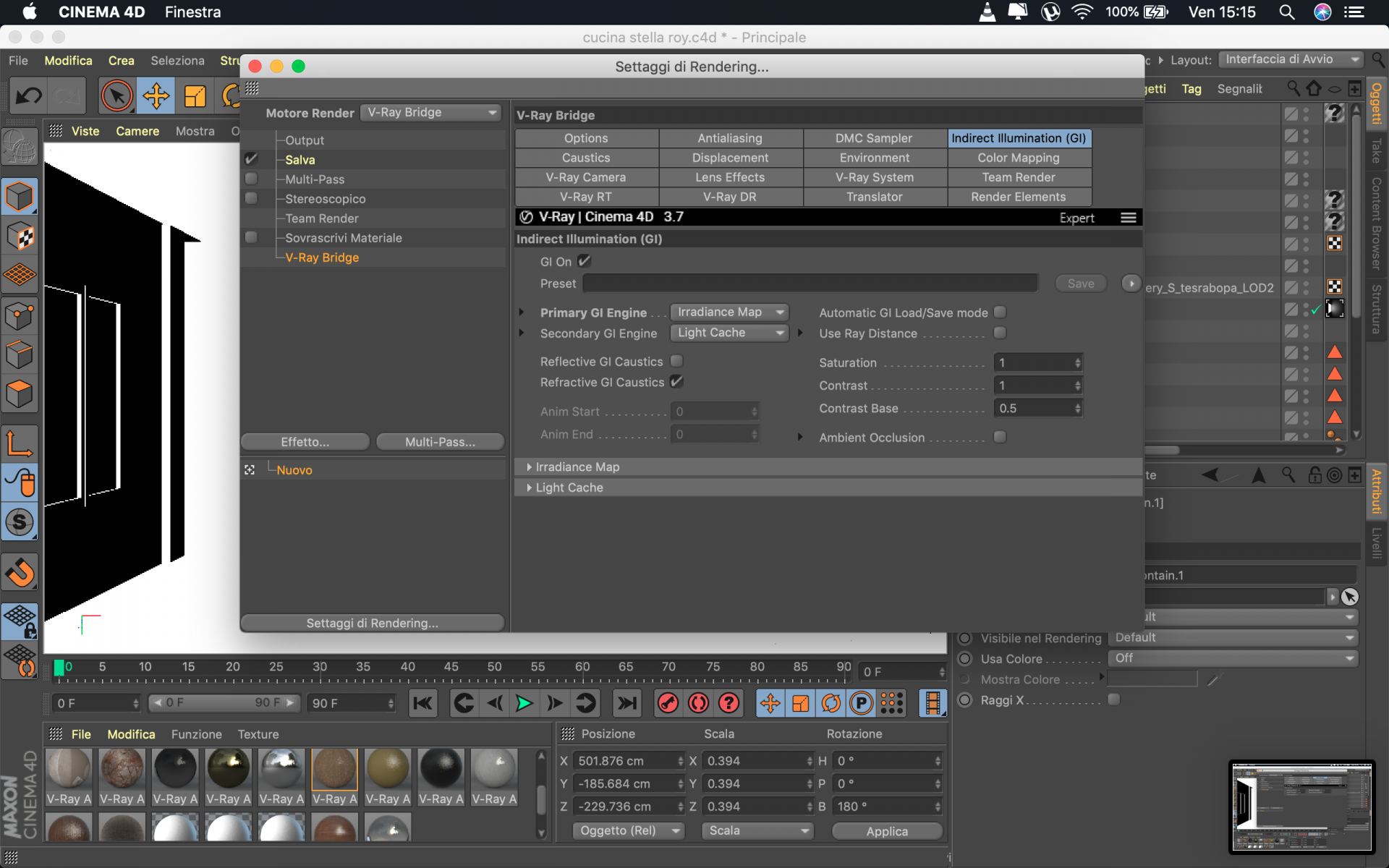The height and width of the screenshot is (868, 1389).
Task: Open the Motore Render dropdown
Action: 431,113
